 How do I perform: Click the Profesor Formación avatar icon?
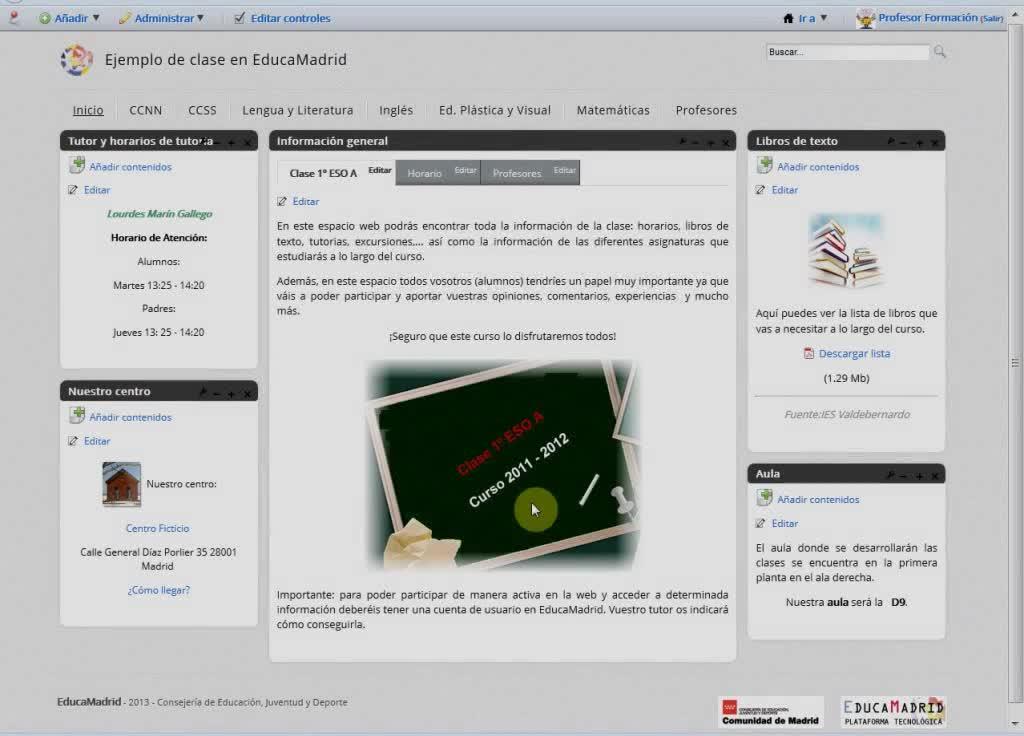(x=865, y=18)
